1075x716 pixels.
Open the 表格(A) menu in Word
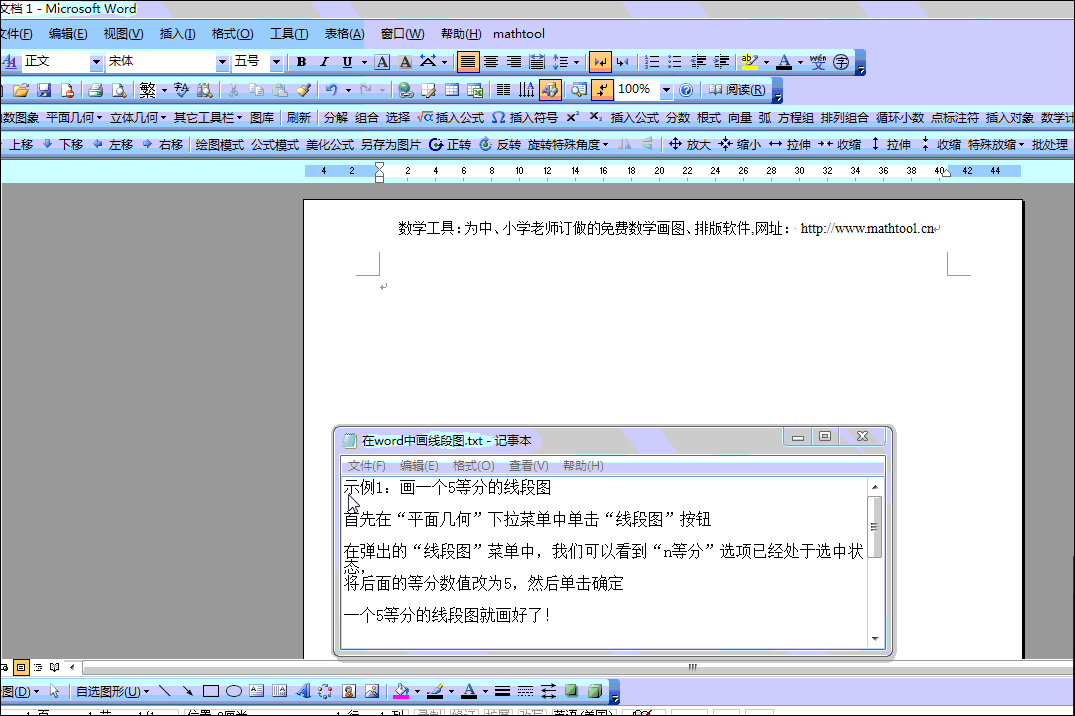pyautogui.click(x=344, y=33)
